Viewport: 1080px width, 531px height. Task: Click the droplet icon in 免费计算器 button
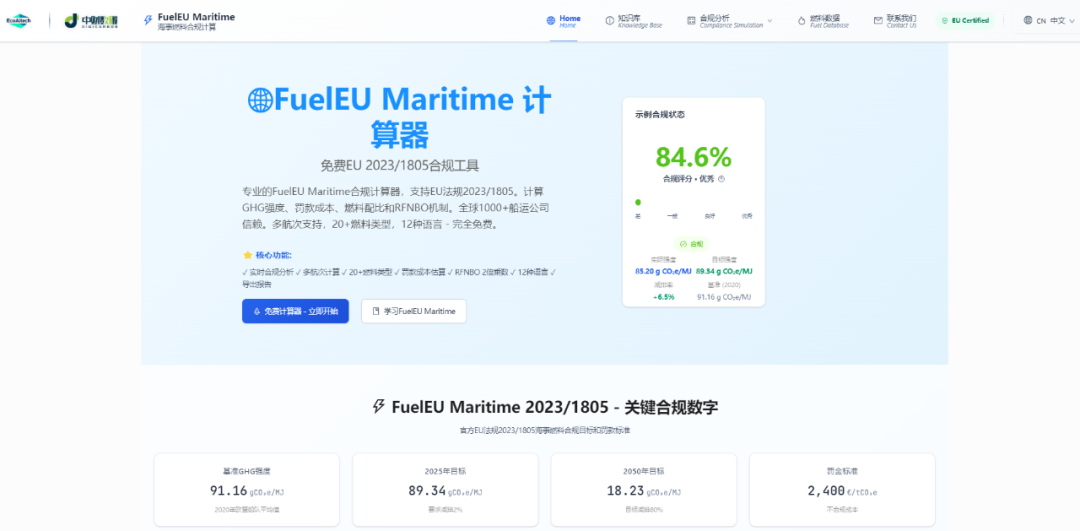tap(257, 311)
